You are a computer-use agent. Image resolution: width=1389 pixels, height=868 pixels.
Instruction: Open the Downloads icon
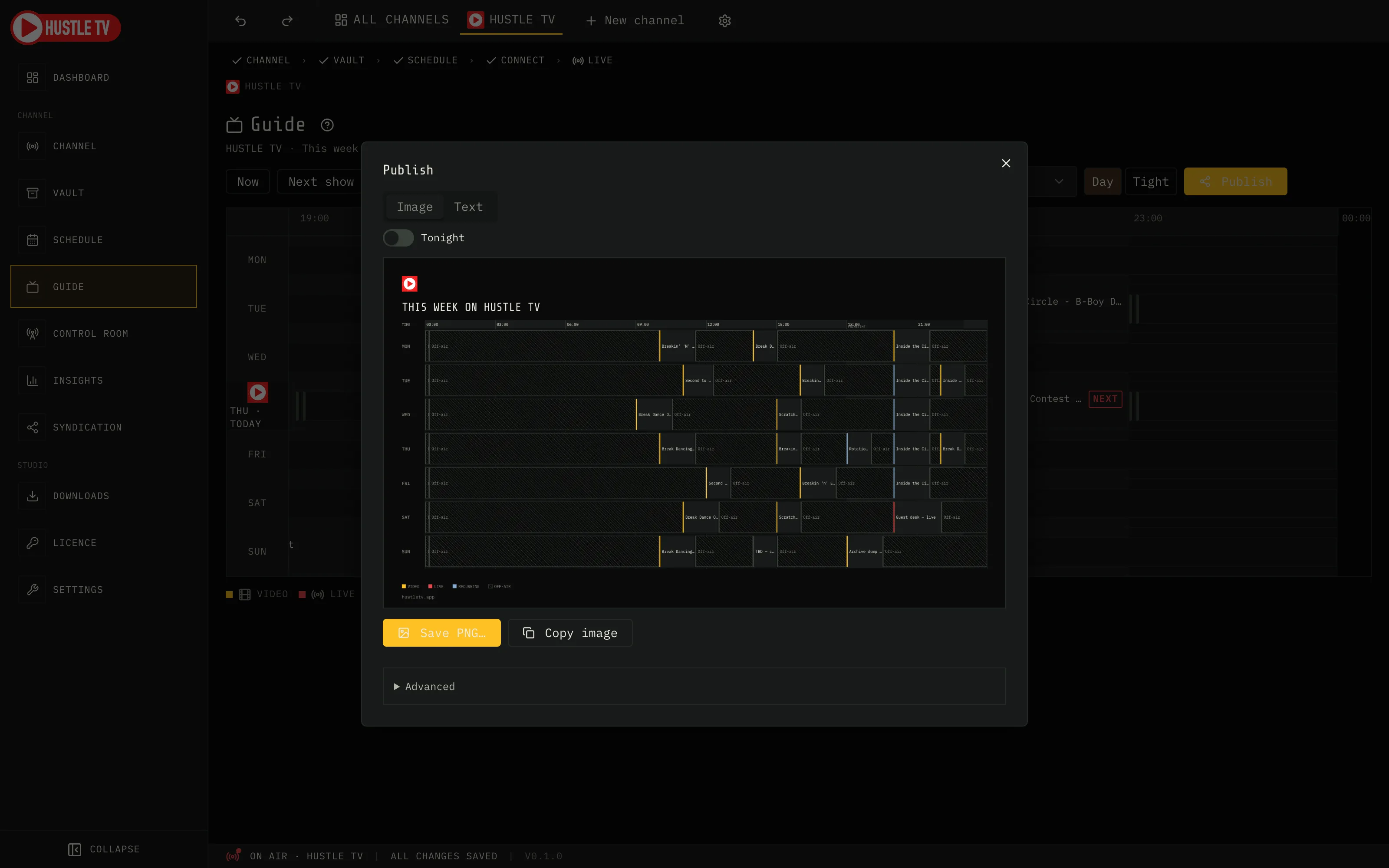pos(33,496)
